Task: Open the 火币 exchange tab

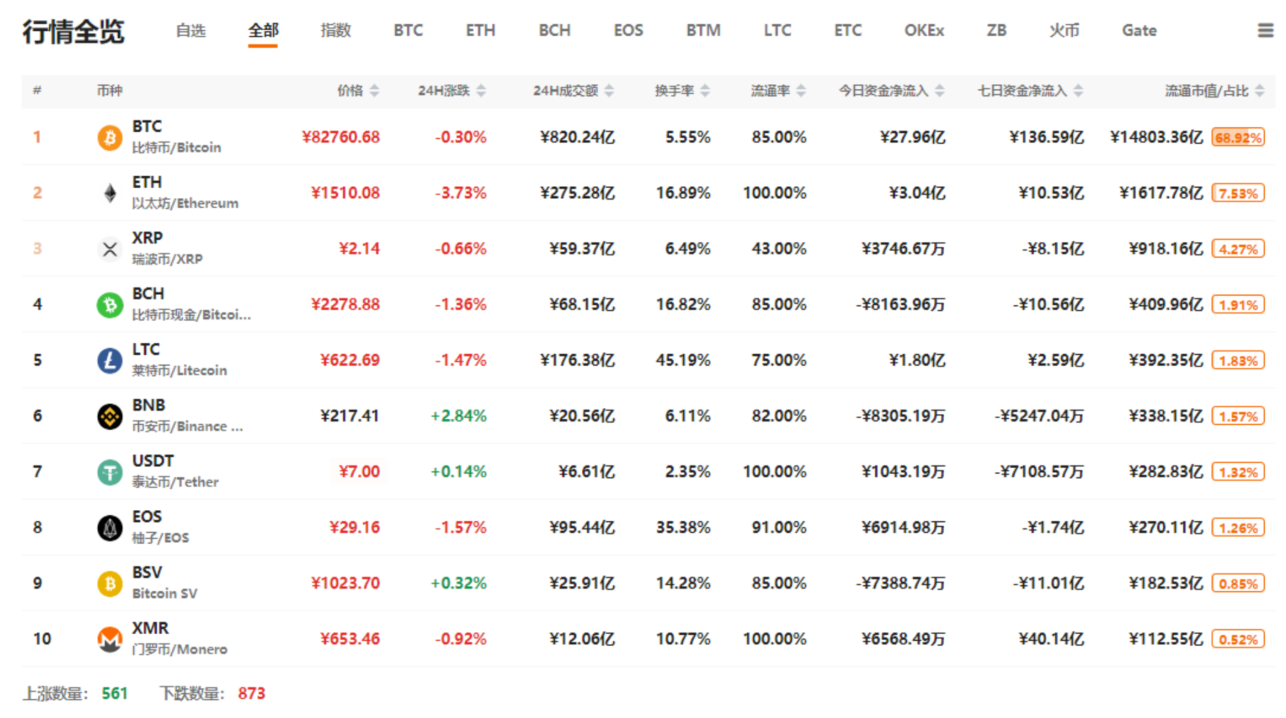Action: point(1064,31)
